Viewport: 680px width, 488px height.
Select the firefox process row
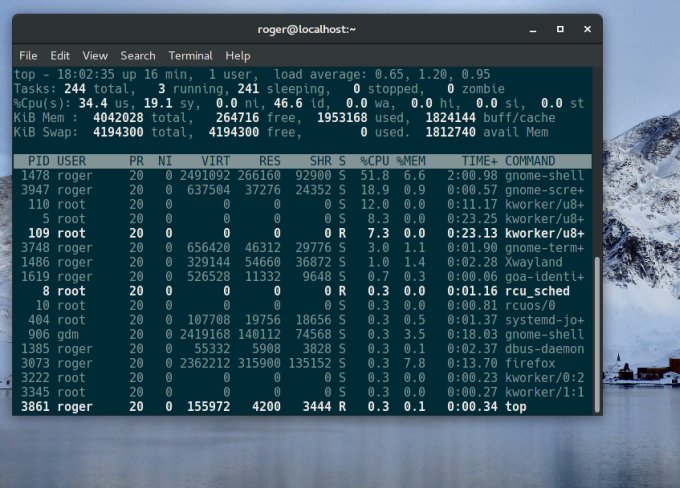(x=300, y=363)
